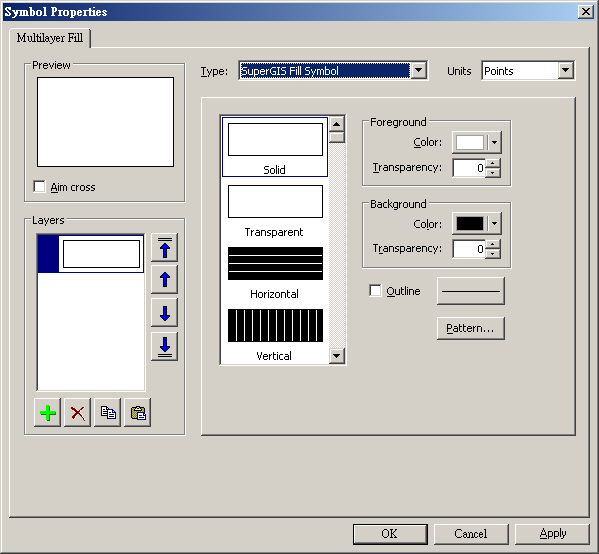Delete layer using red X icon
Screen dimensions: 599x554
(x=78, y=413)
